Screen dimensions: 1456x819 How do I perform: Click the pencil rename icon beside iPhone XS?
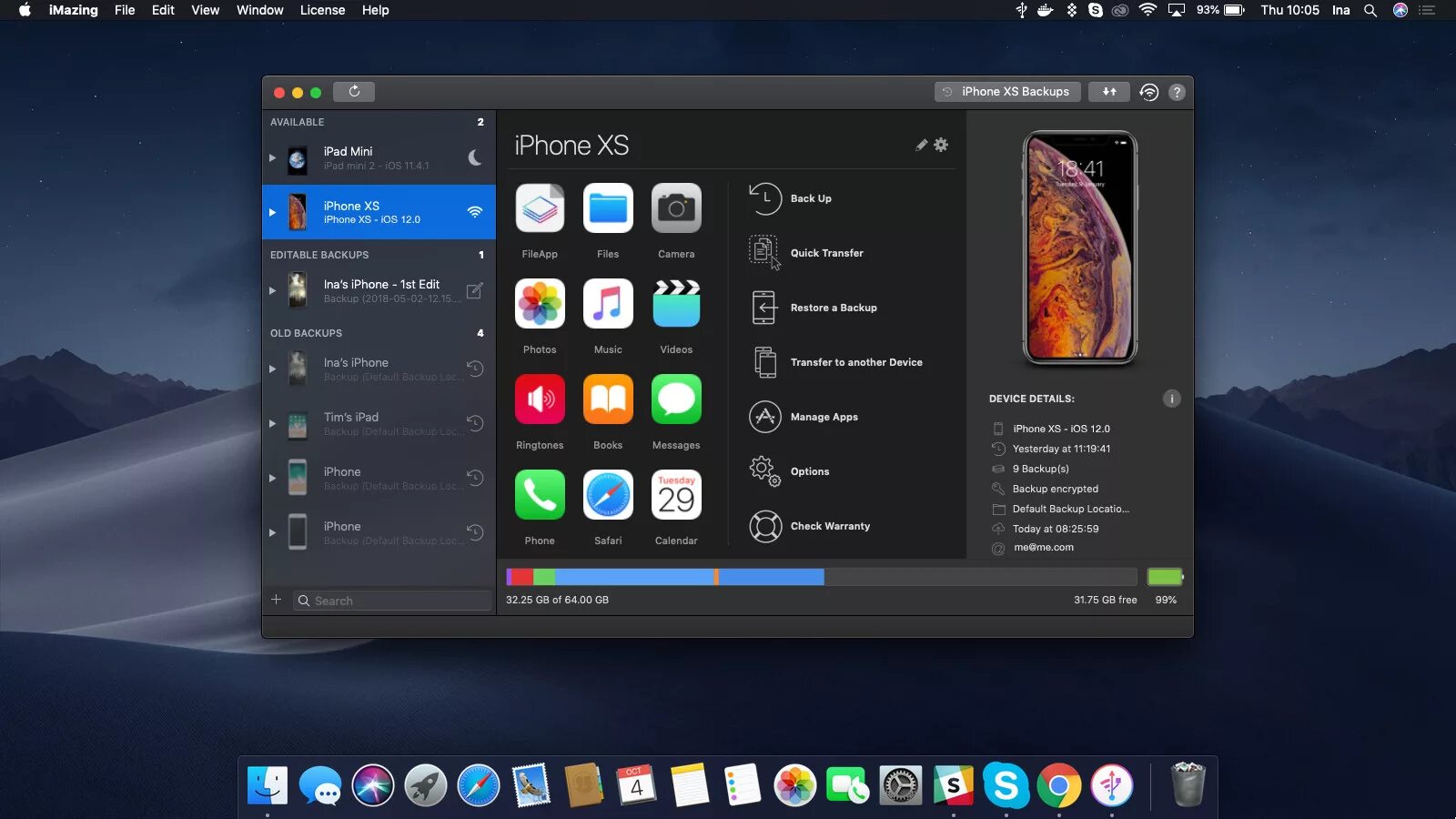(x=922, y=145)
